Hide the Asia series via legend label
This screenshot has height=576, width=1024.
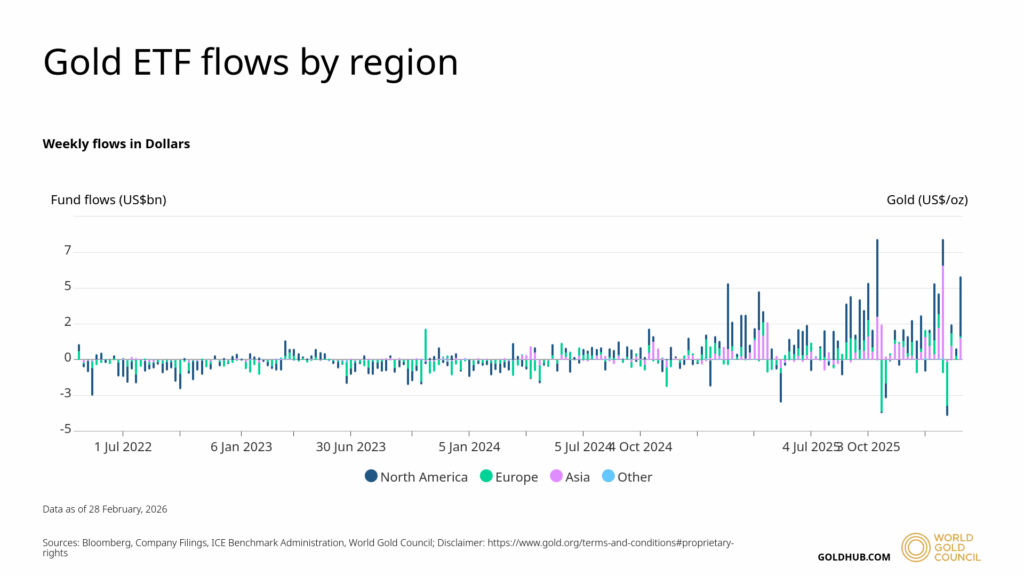577,477
